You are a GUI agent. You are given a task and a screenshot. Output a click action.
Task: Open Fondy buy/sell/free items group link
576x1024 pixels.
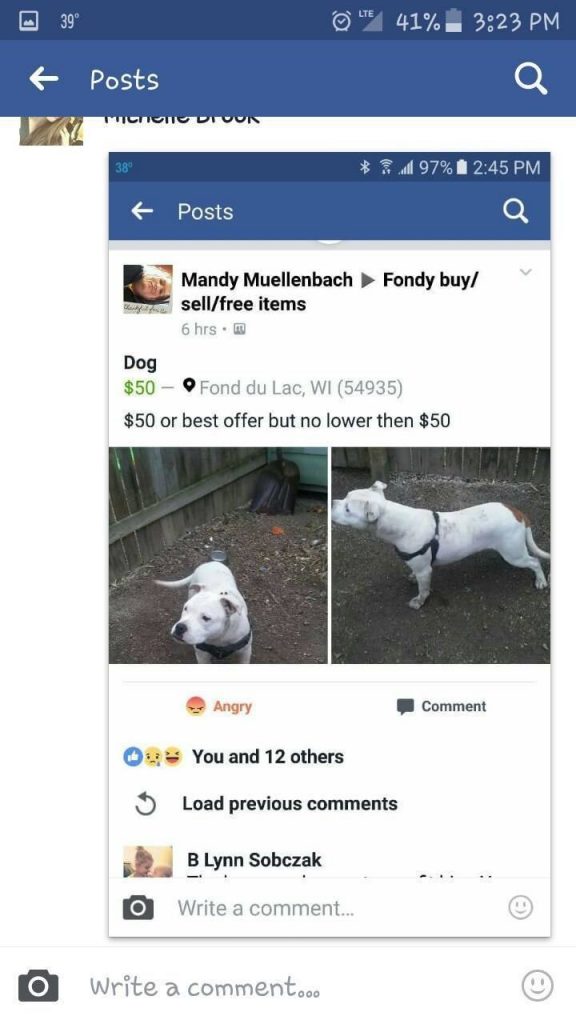(330, 291)
